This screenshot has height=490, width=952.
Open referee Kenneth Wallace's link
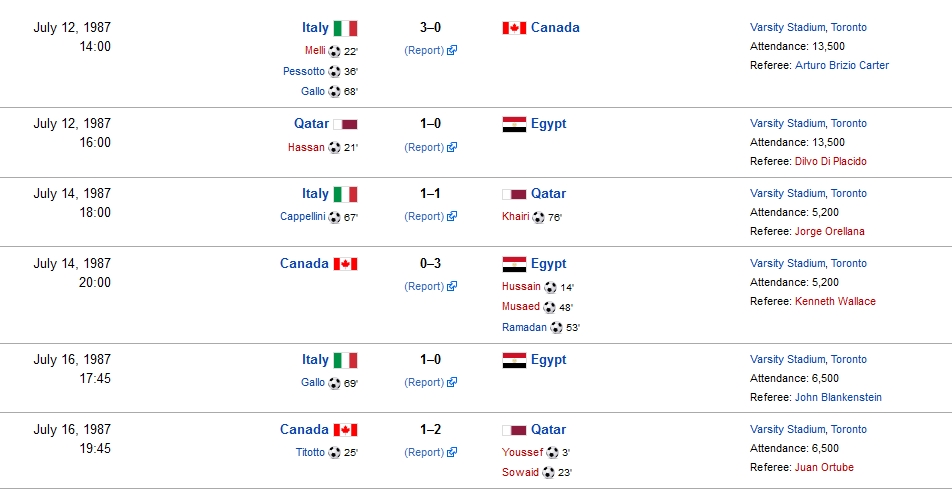tap(834, 302)
